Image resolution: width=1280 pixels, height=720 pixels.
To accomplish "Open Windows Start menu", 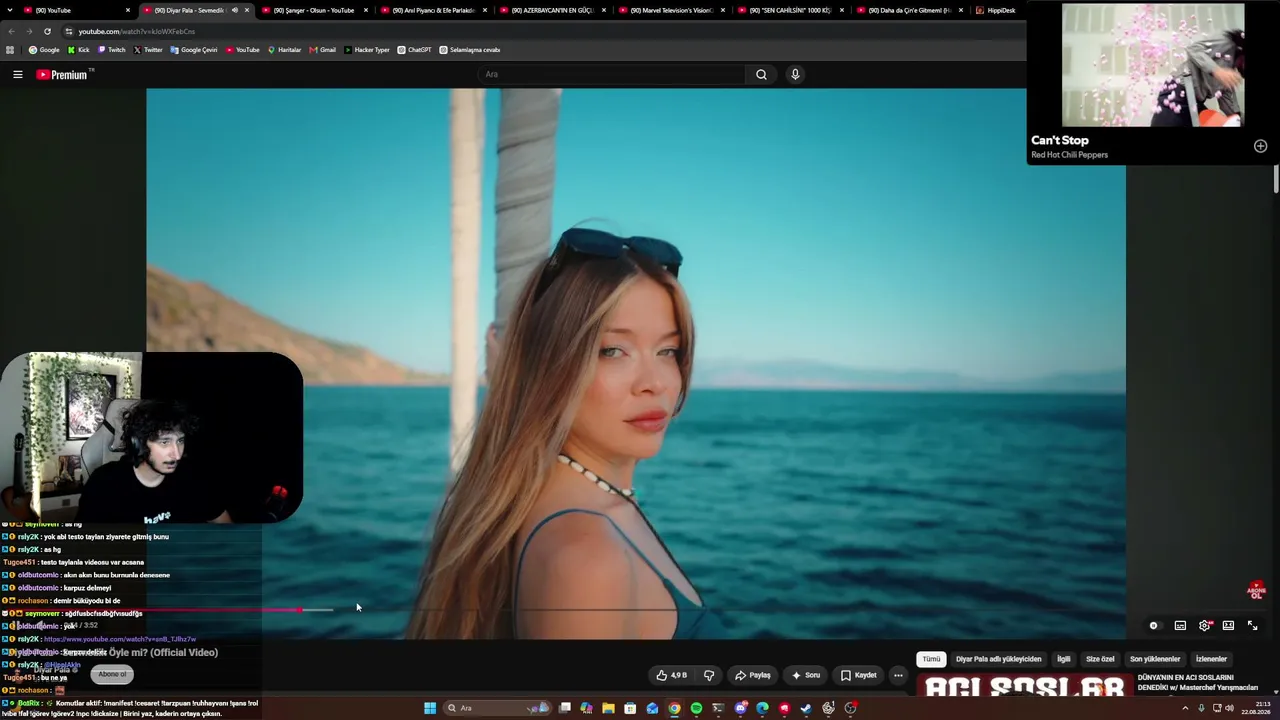I will pyautogui.click(x=430, y=708).
